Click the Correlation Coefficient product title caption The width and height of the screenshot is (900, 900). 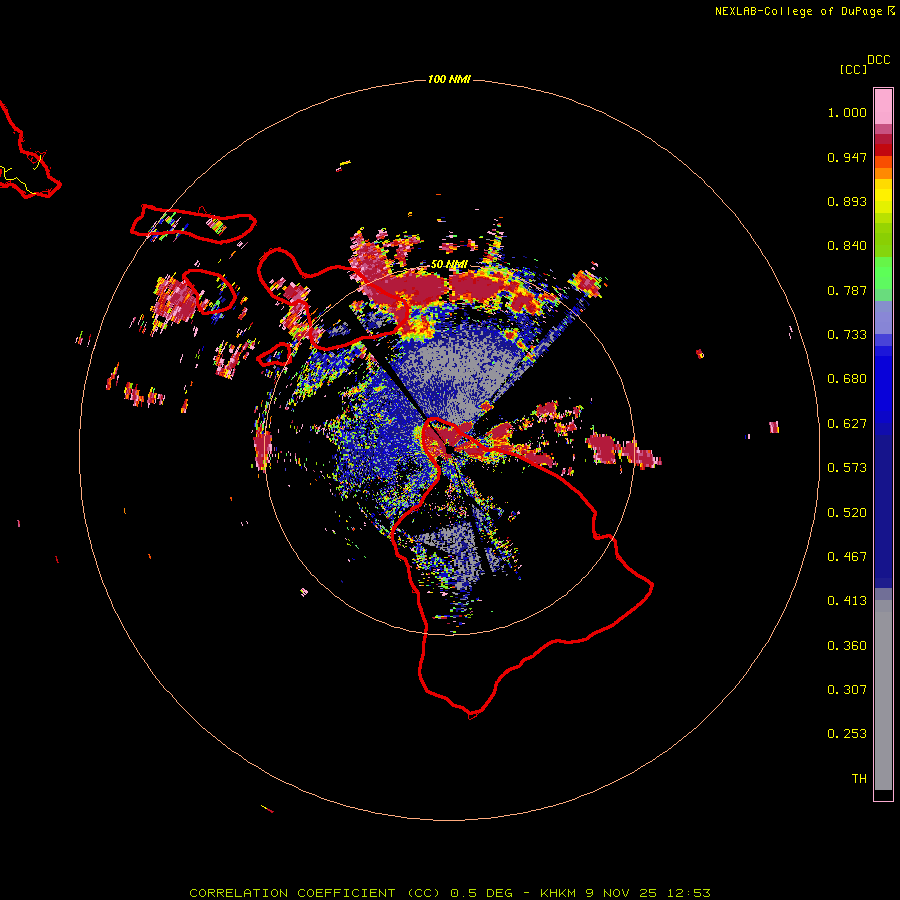pyautogui.click(x=450, y=893)
